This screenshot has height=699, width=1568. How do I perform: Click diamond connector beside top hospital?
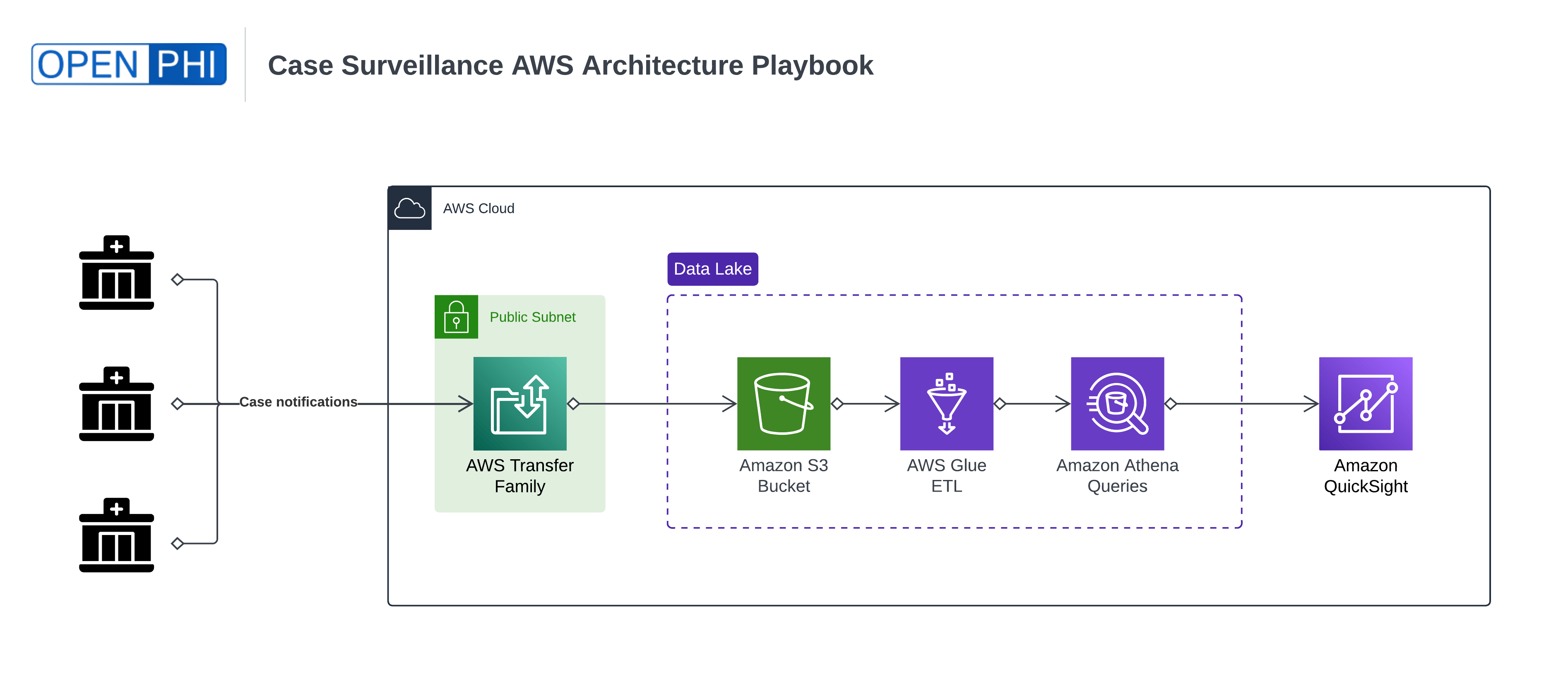click(178, 280)
